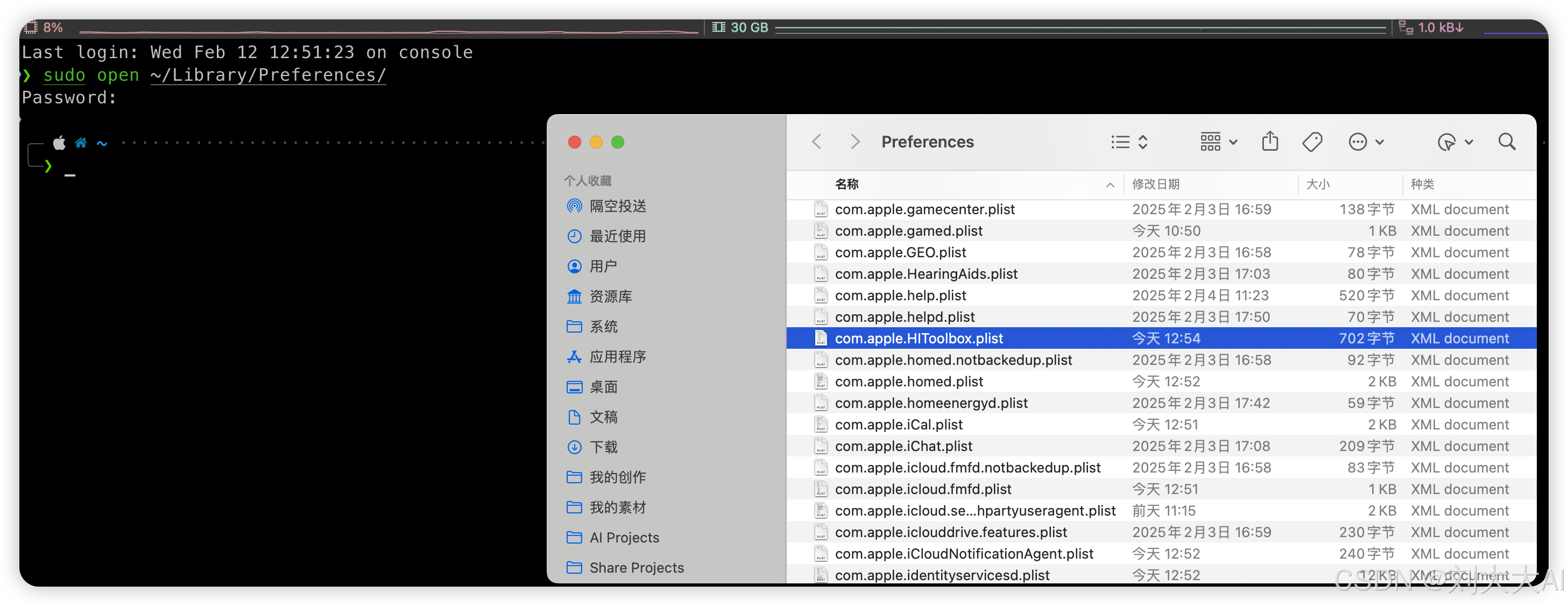
Task: Sort by 修改日期 column header
Action: [1155, 184]
